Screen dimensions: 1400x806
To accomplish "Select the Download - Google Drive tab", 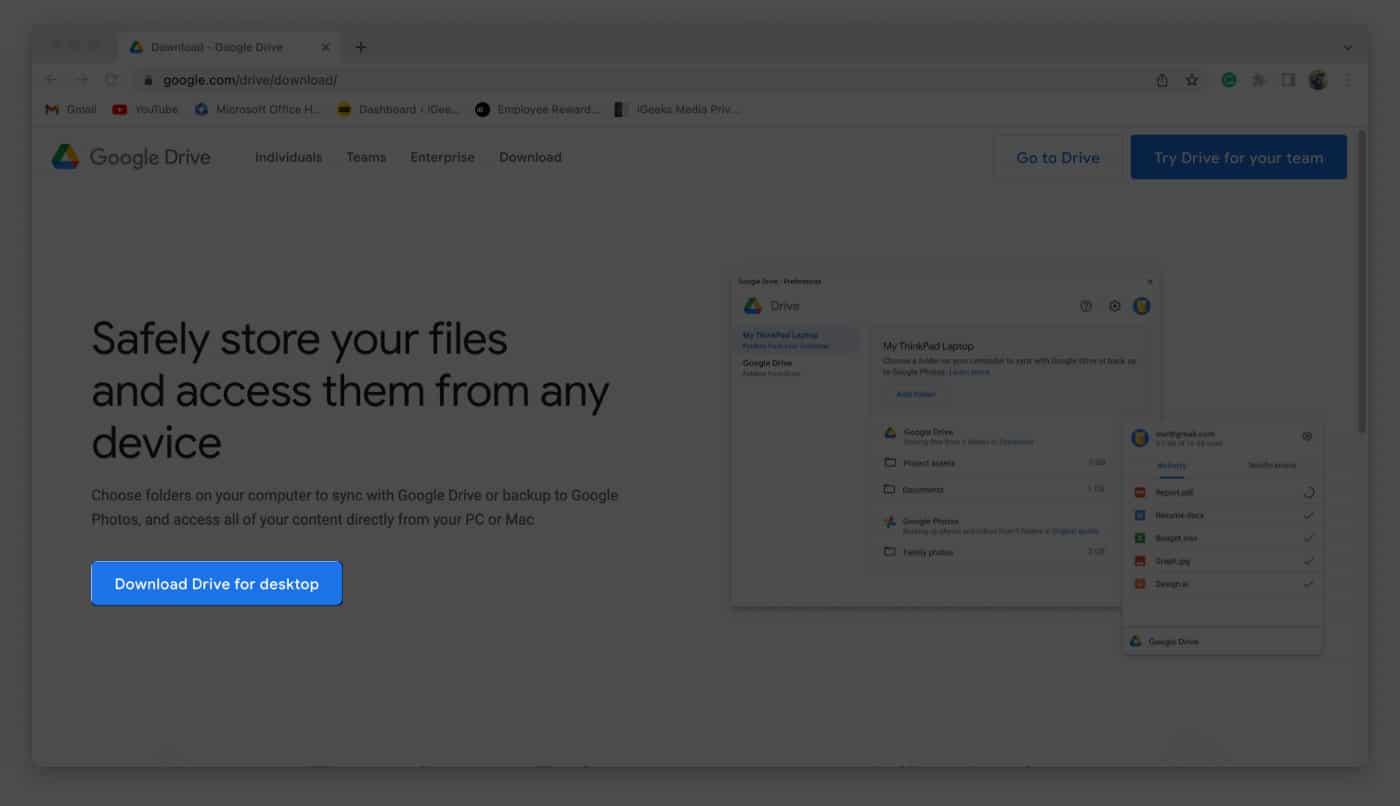I will pyautogui.click(x=231, y=47).
